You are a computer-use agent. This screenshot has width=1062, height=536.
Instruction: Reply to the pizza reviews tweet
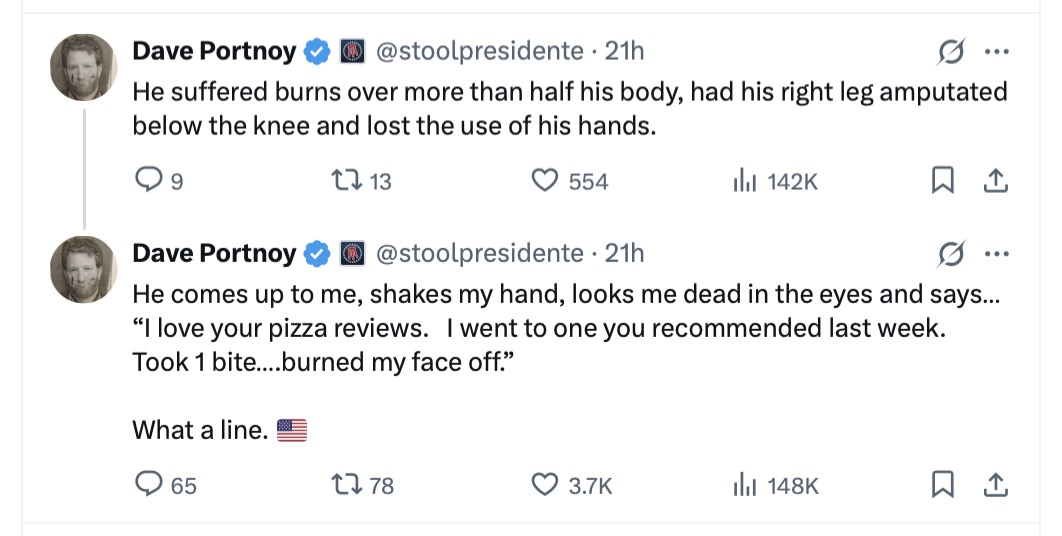click(x=148, y=485)
